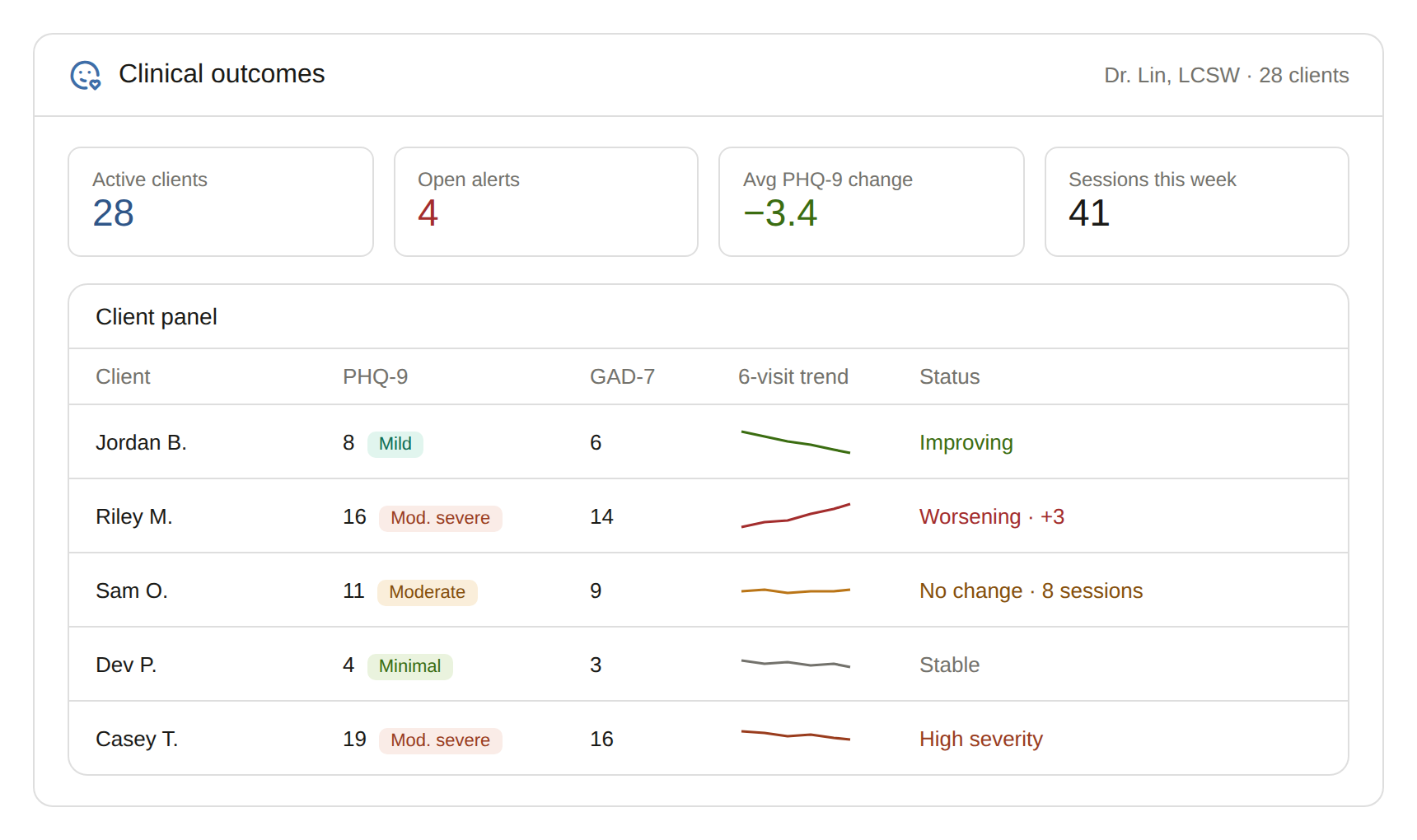
Task: Open Casey T. client row
Action: point(708,739)
